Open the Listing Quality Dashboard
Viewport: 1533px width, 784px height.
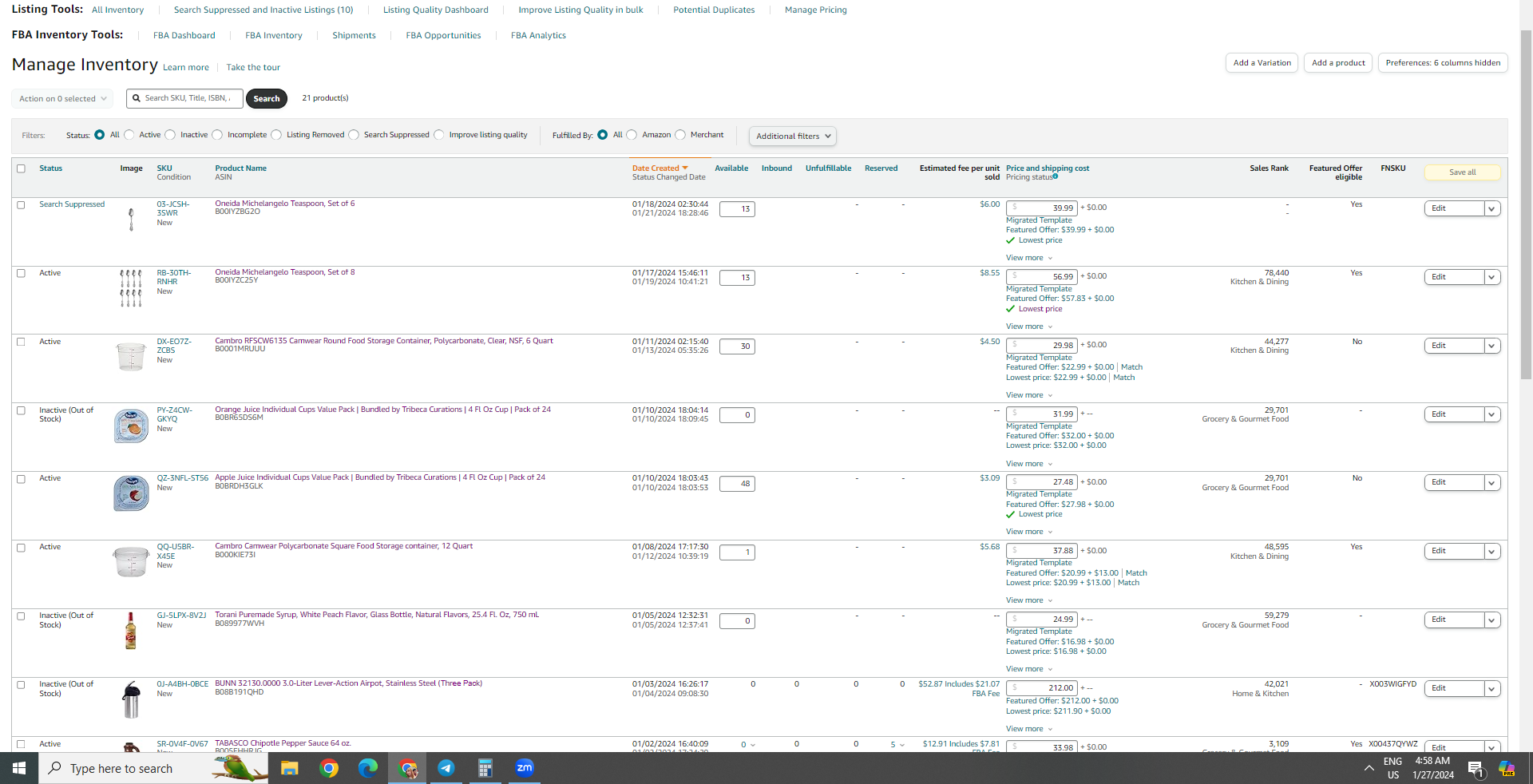coord(436,10)
